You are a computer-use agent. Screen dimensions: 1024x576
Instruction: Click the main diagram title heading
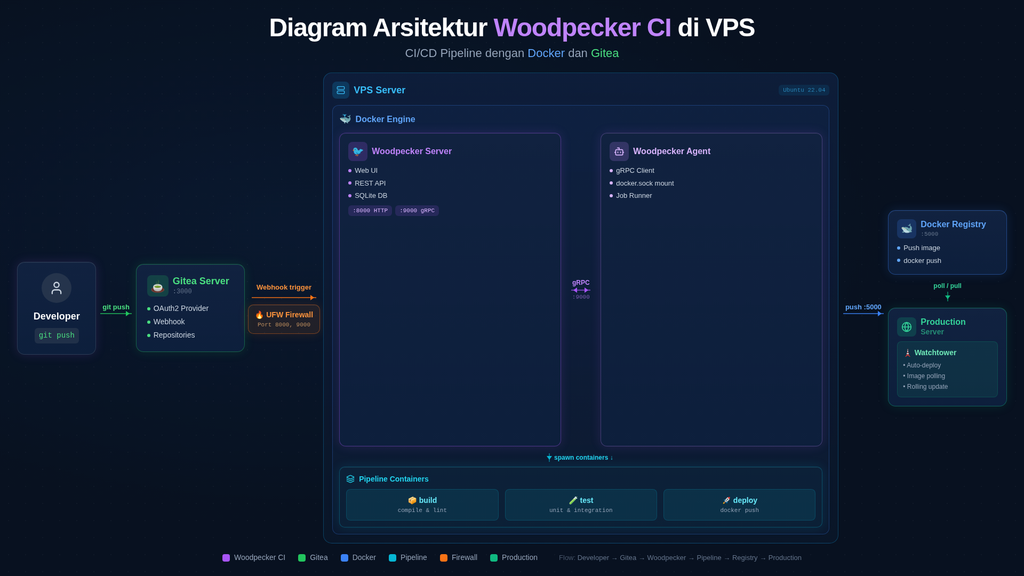[x=512, y=28]
